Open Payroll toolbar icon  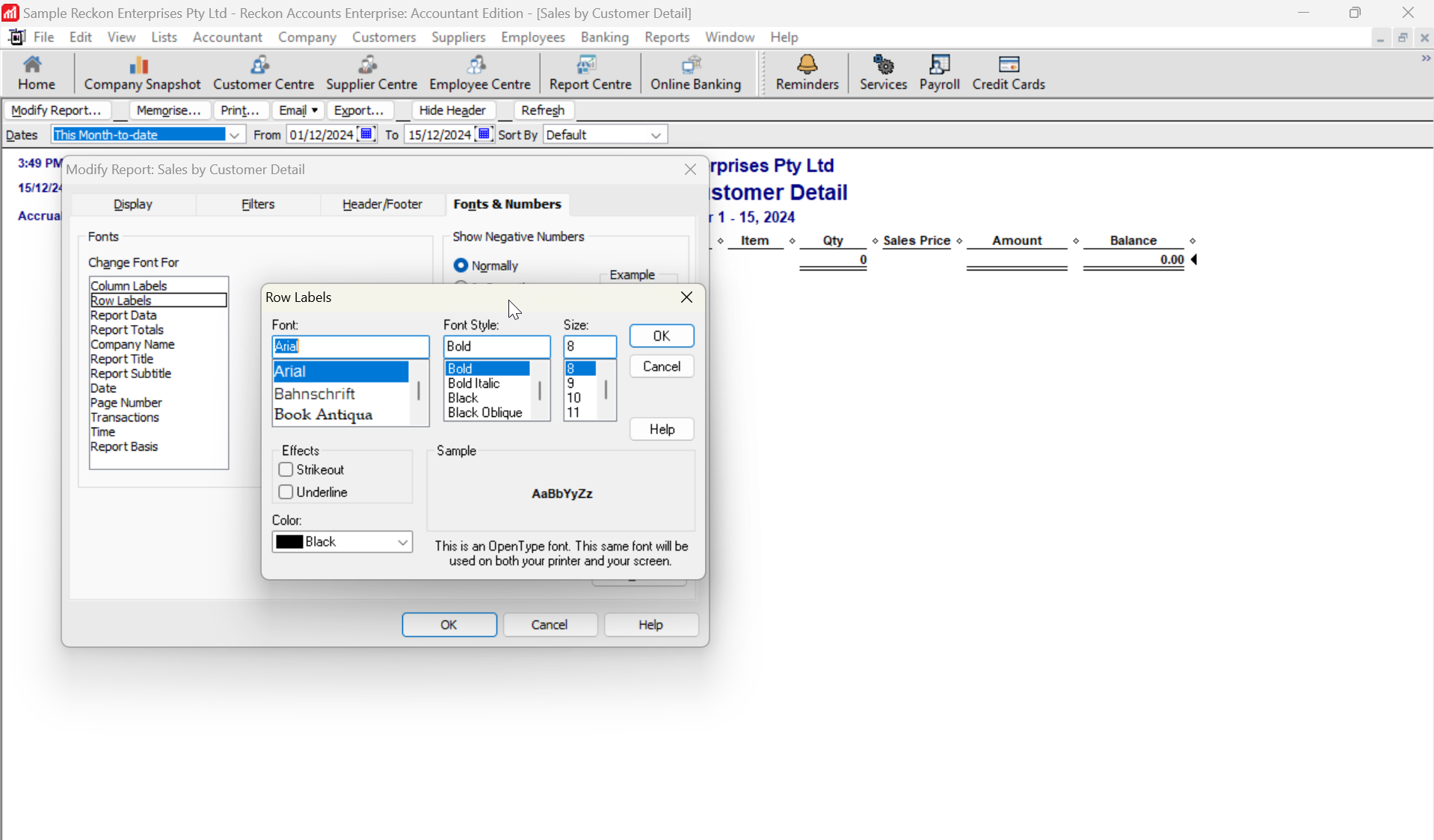point(939,72)
